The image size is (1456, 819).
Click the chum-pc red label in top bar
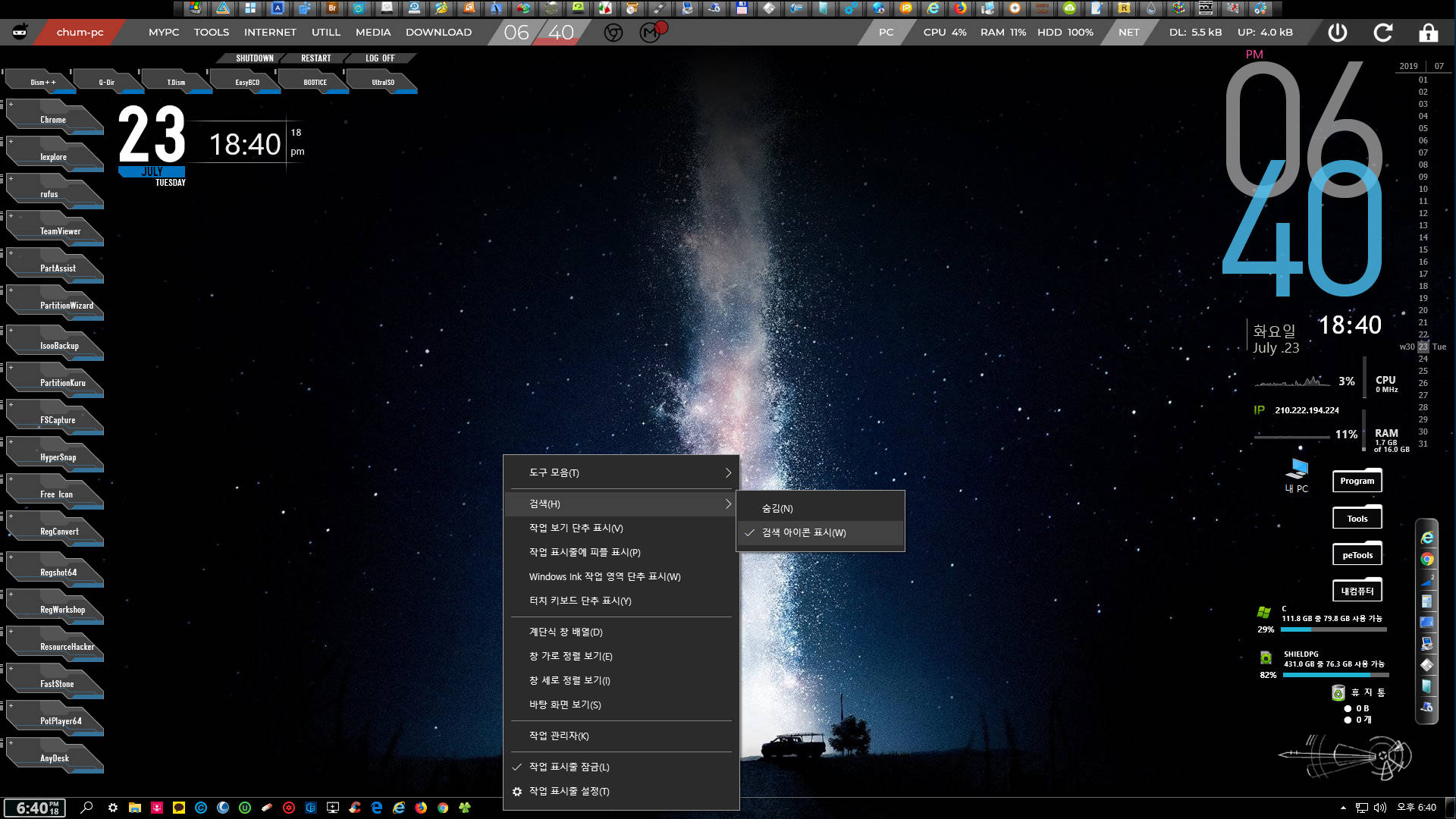(80, 32)
